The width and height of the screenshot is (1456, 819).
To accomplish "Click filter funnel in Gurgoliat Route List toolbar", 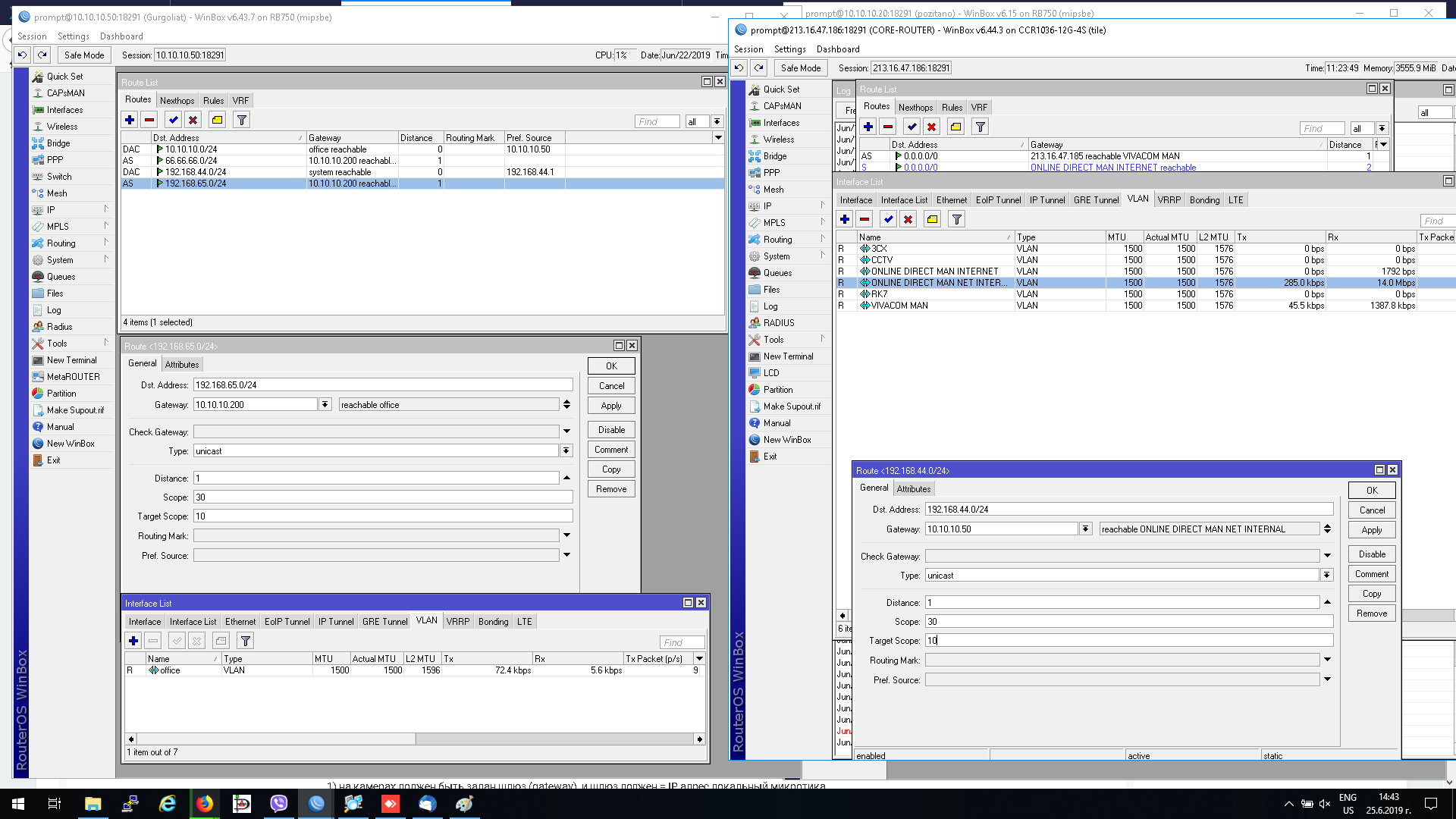I will (x=242, y=120).
